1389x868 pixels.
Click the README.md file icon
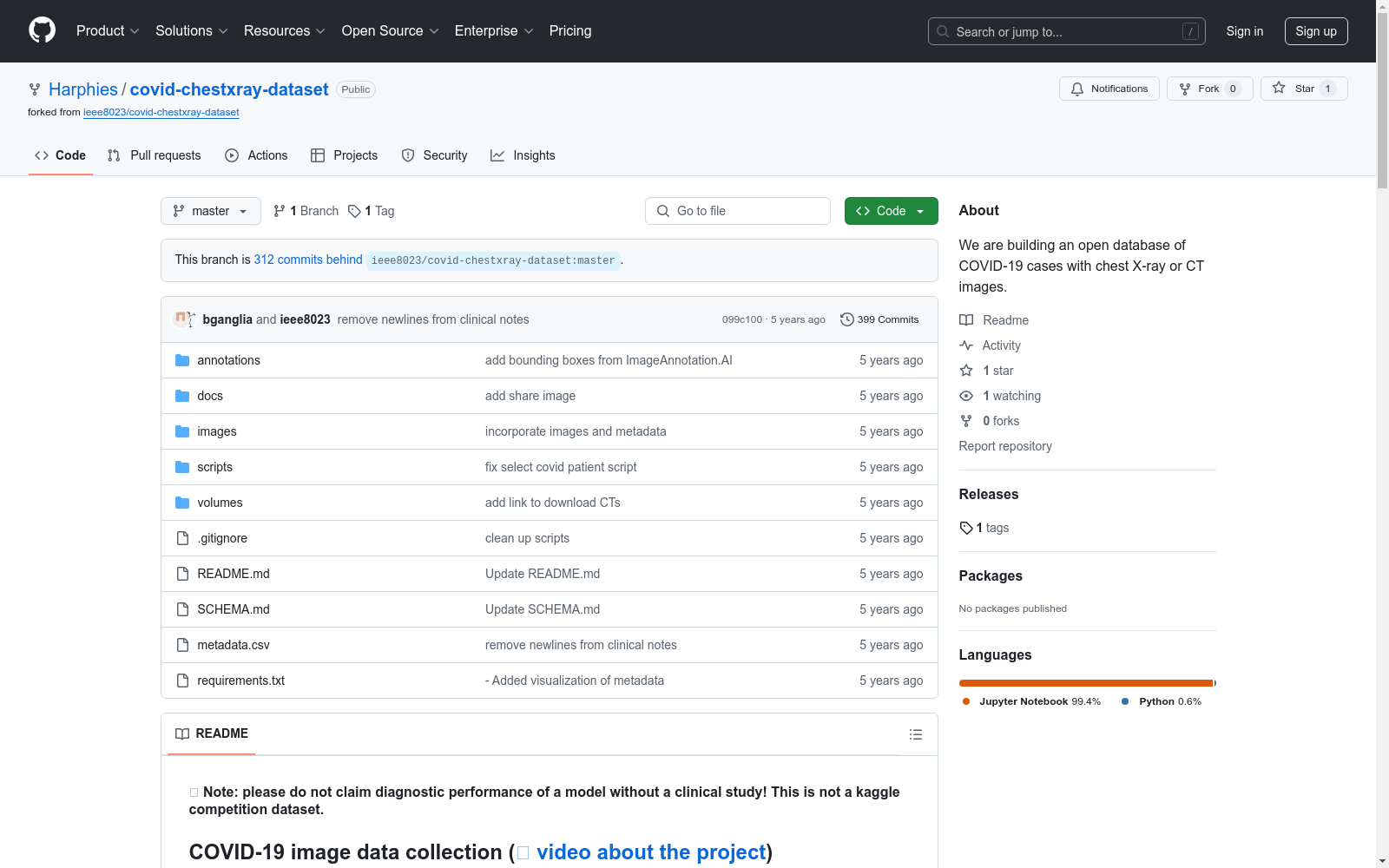[182, 574]
